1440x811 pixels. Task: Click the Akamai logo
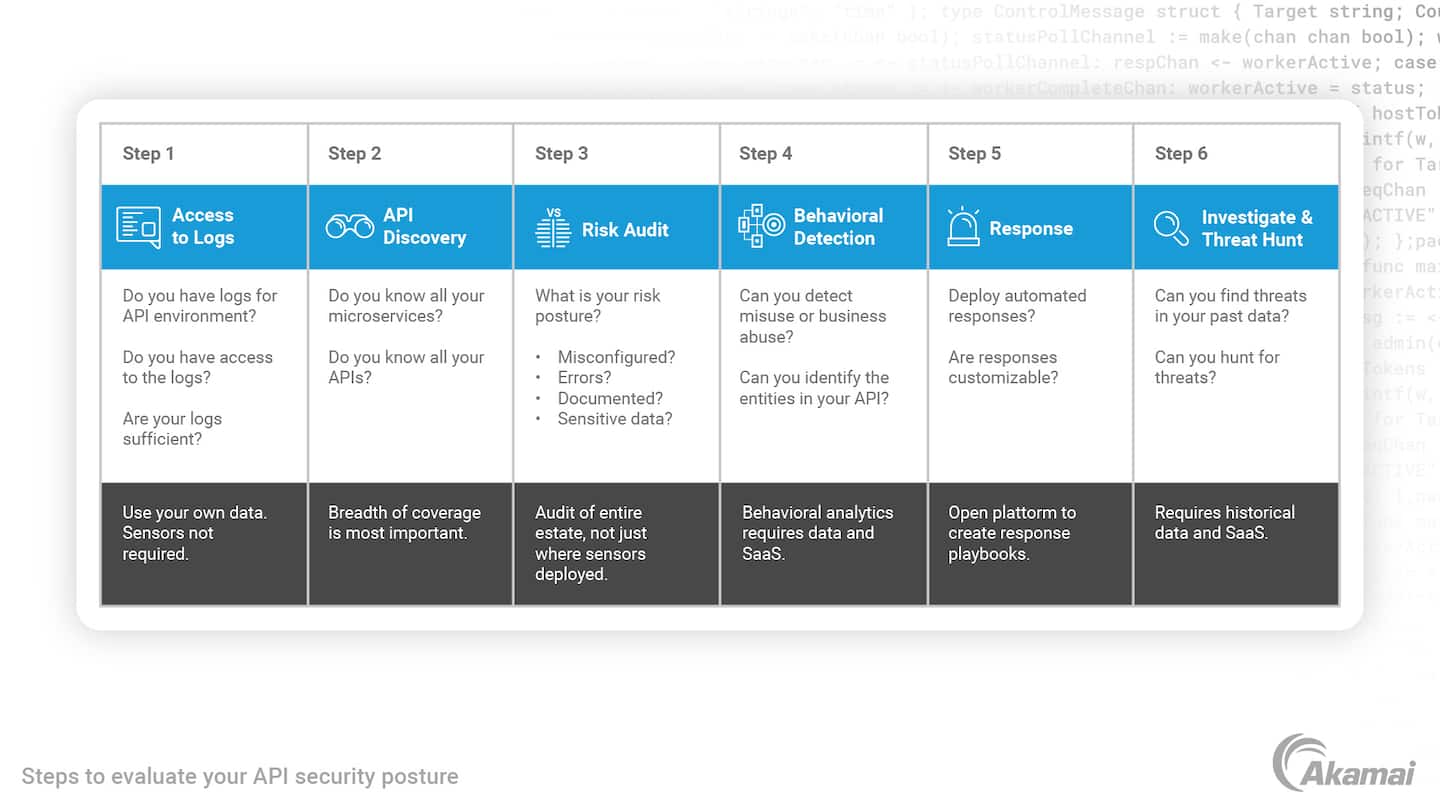coord(1343,764)
